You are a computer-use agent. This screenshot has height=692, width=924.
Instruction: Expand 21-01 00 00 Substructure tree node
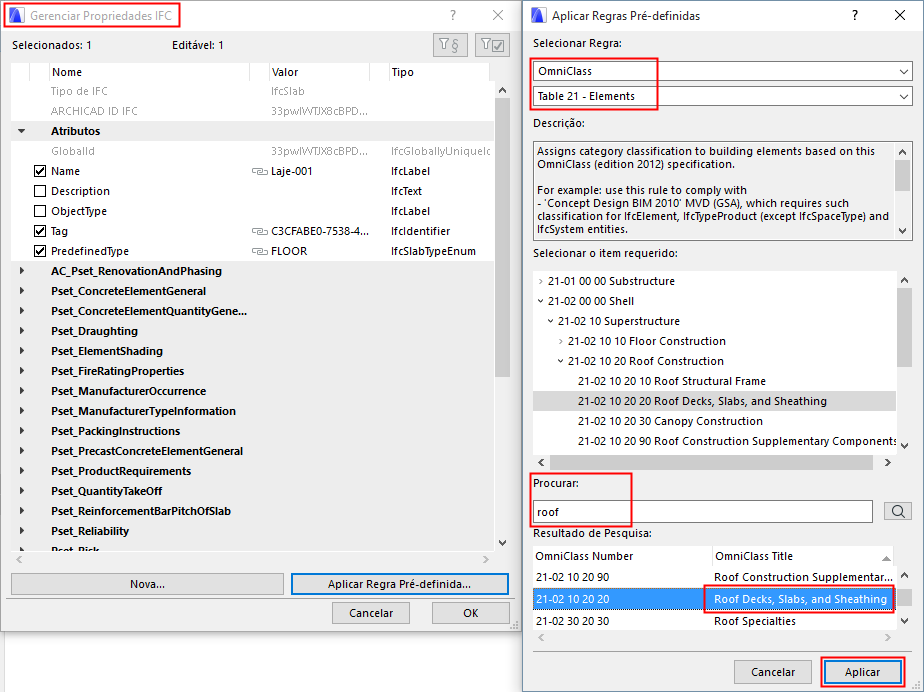coord(540,282)
